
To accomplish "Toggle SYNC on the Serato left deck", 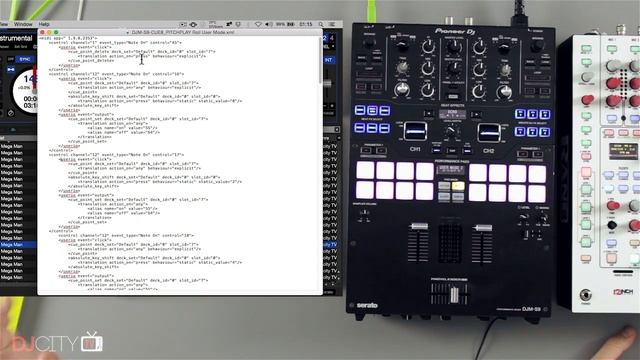I will tap(25, 60).
